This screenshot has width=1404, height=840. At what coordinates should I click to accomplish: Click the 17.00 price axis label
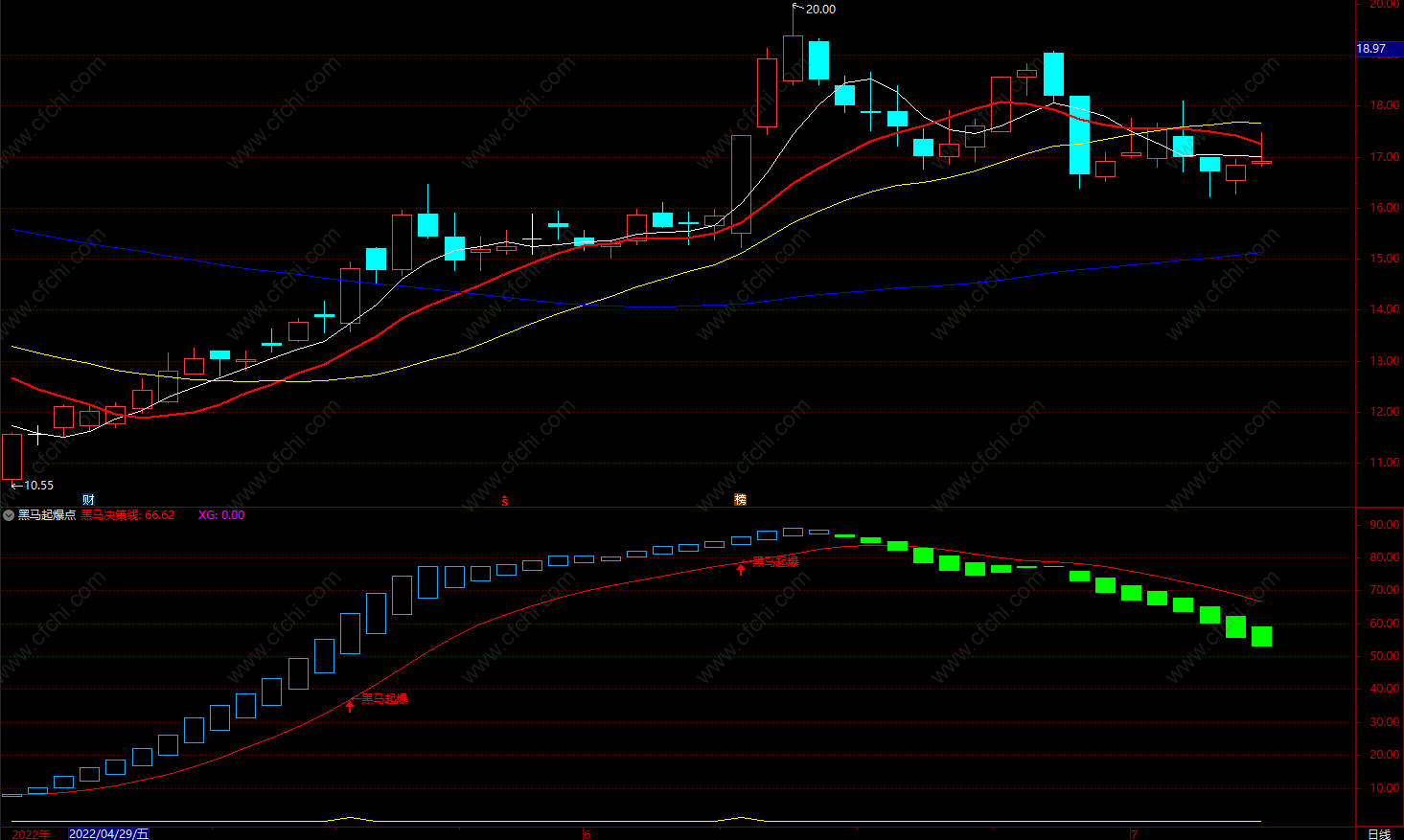pyautogui.click(x=1384, y=157)
